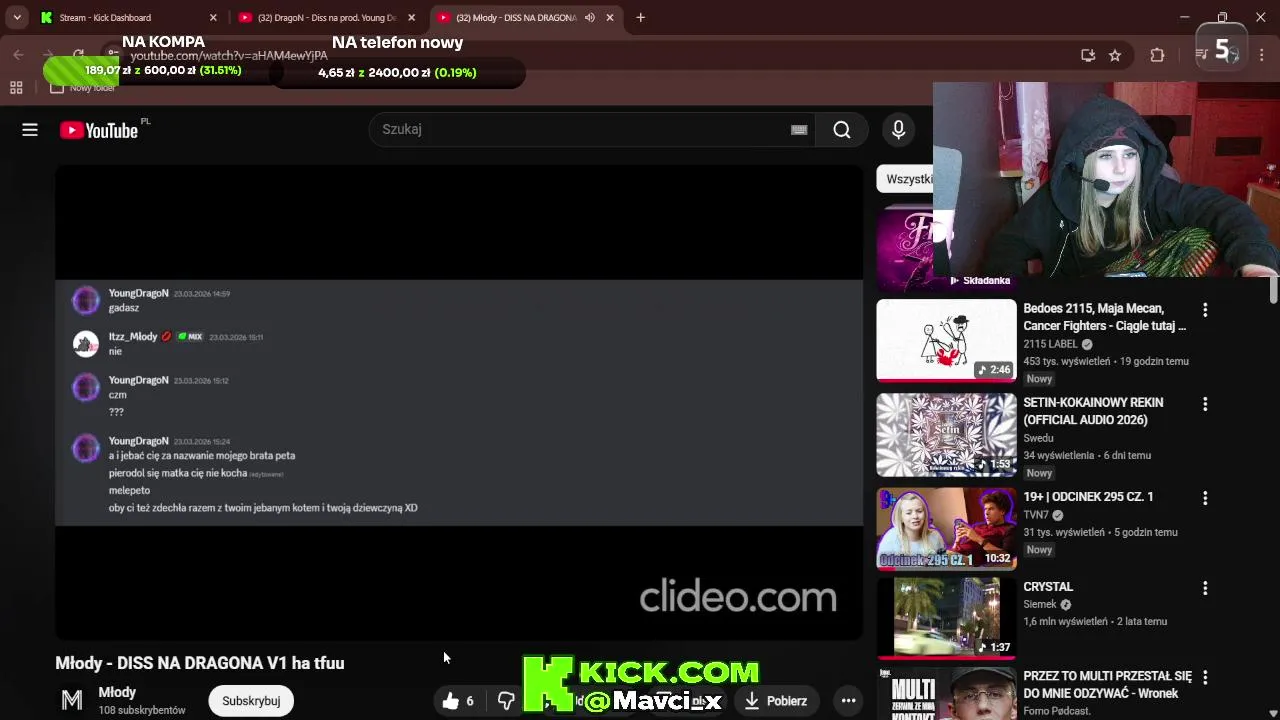This screenshot has height=720, width=1280.
Task: Click video title Młody - DISS NA DRAGONA V1
Action: click(200, 663)
